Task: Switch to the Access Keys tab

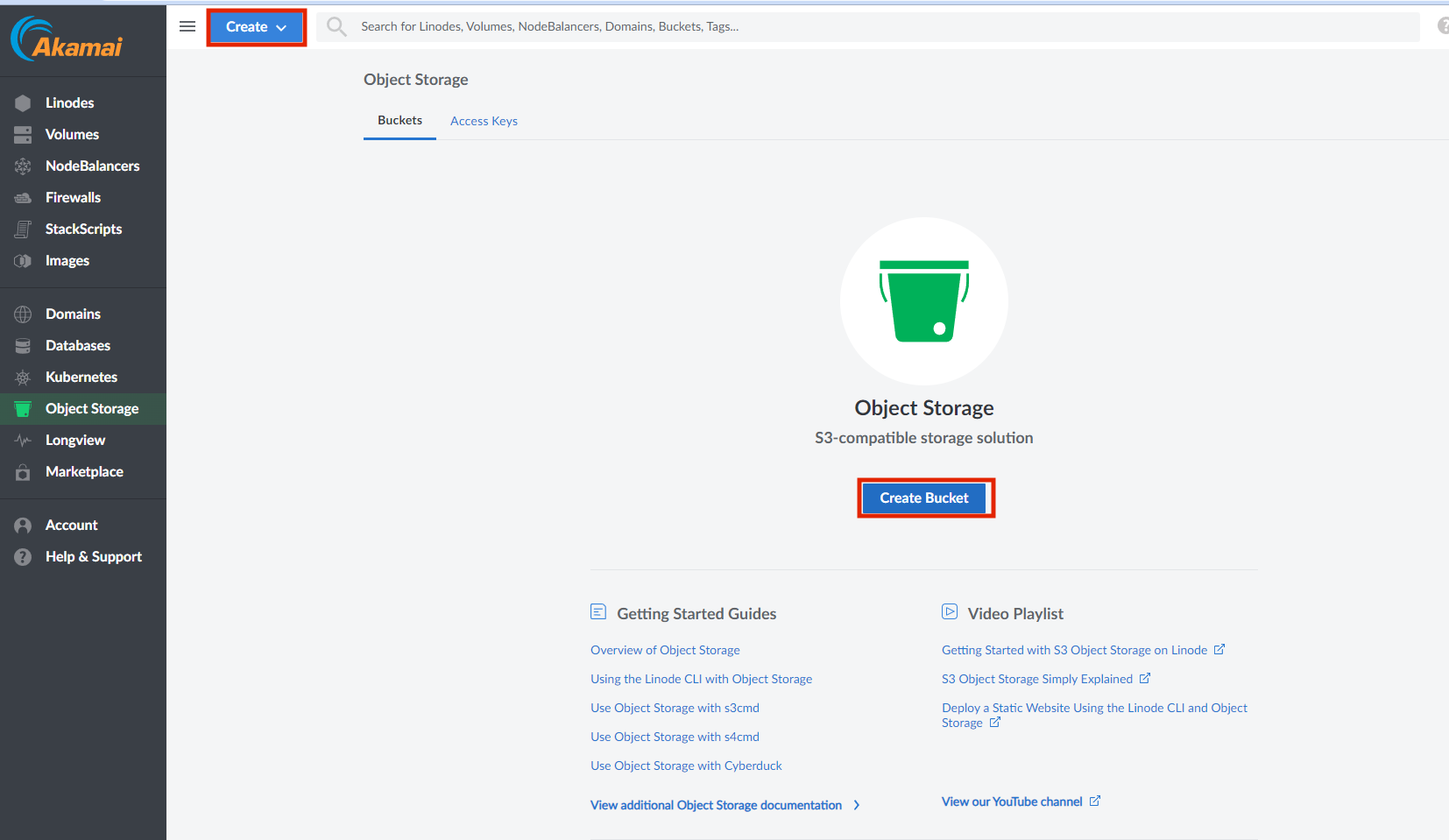Action: [x=484, y=121]
